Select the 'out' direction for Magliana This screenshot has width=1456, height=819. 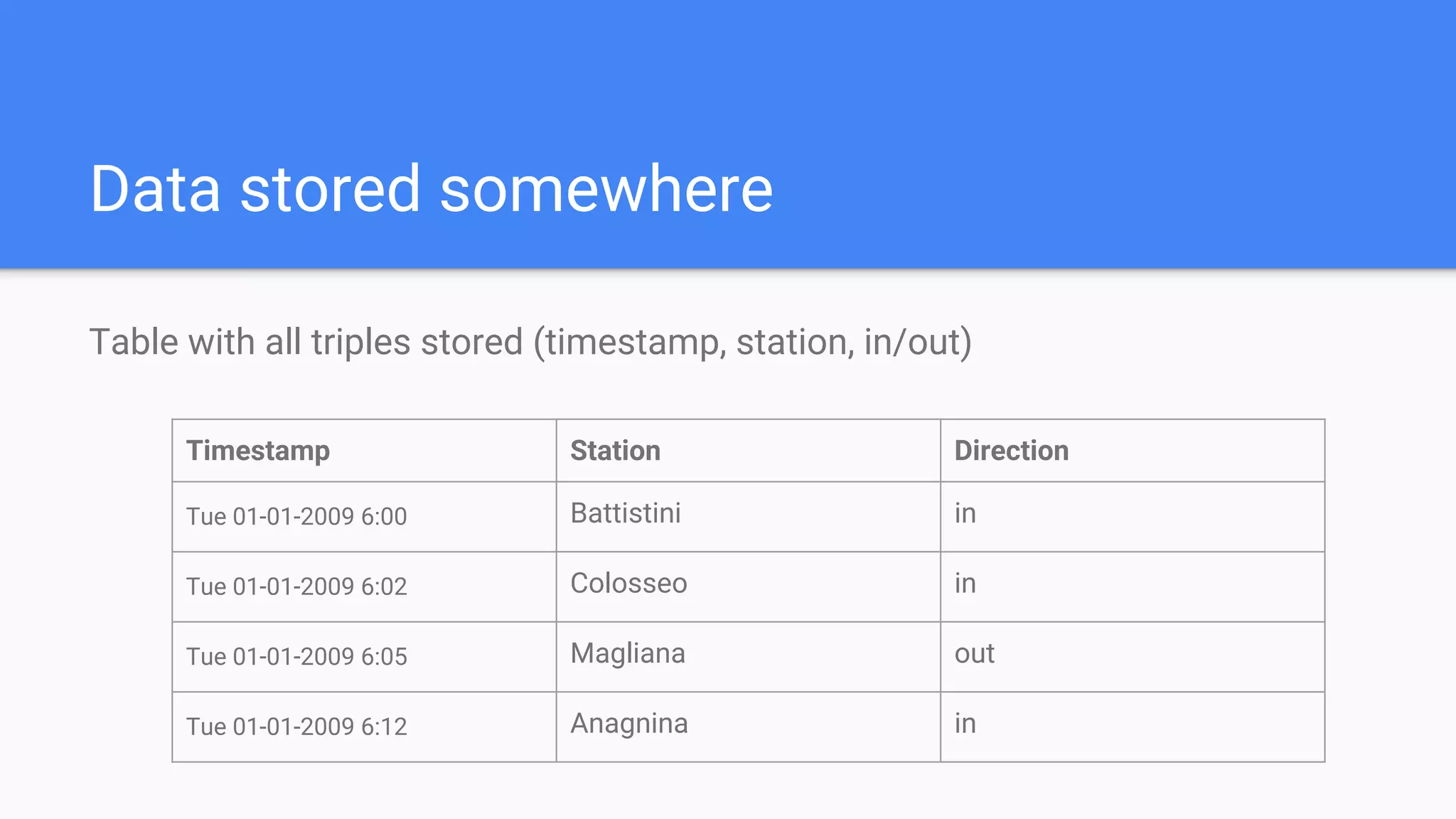click(1133, 657)
